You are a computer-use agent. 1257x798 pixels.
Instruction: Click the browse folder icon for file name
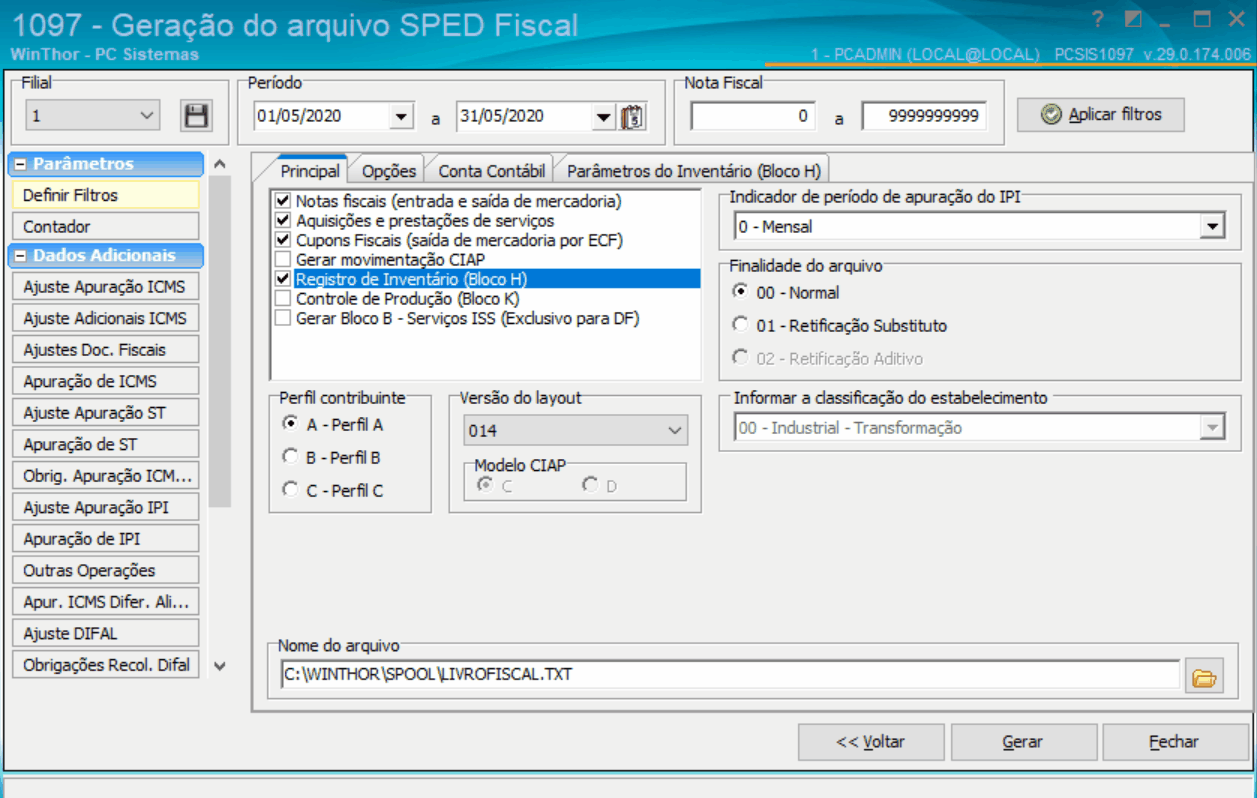point(1205,677)
